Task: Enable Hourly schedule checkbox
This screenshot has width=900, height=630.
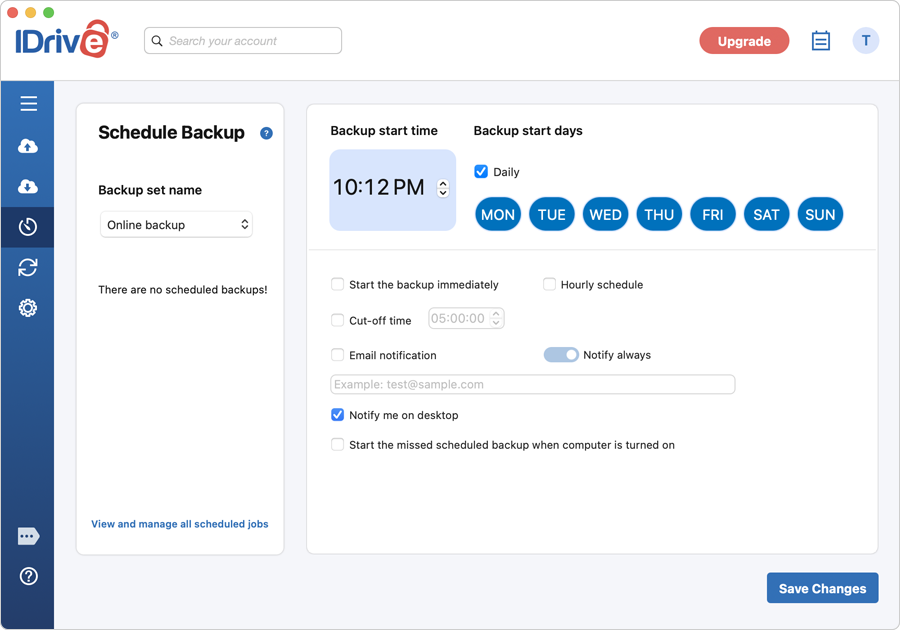Action: [x=549, y=285]
